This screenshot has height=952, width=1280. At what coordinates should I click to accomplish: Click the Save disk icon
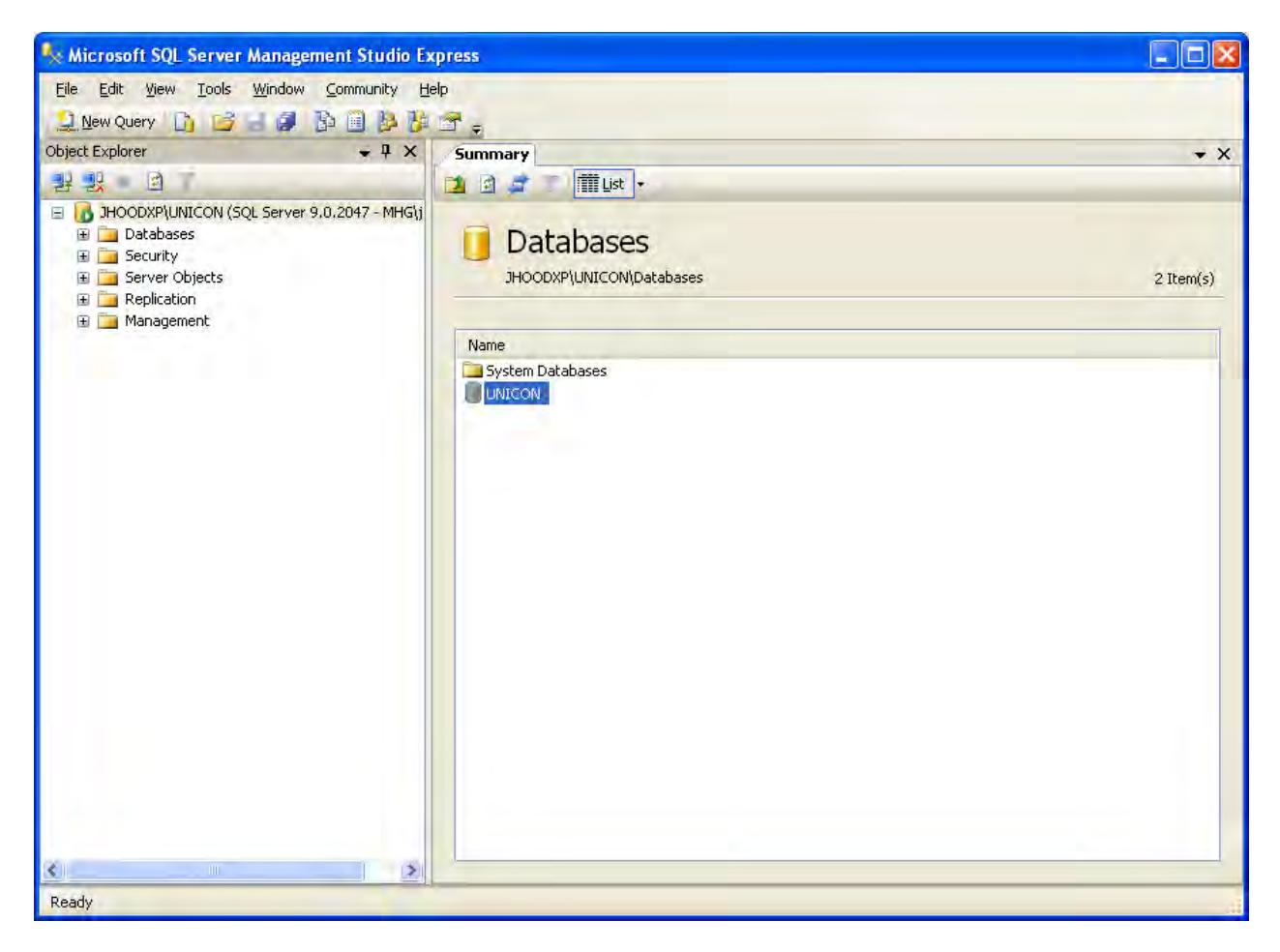click(x=255, y=122)
